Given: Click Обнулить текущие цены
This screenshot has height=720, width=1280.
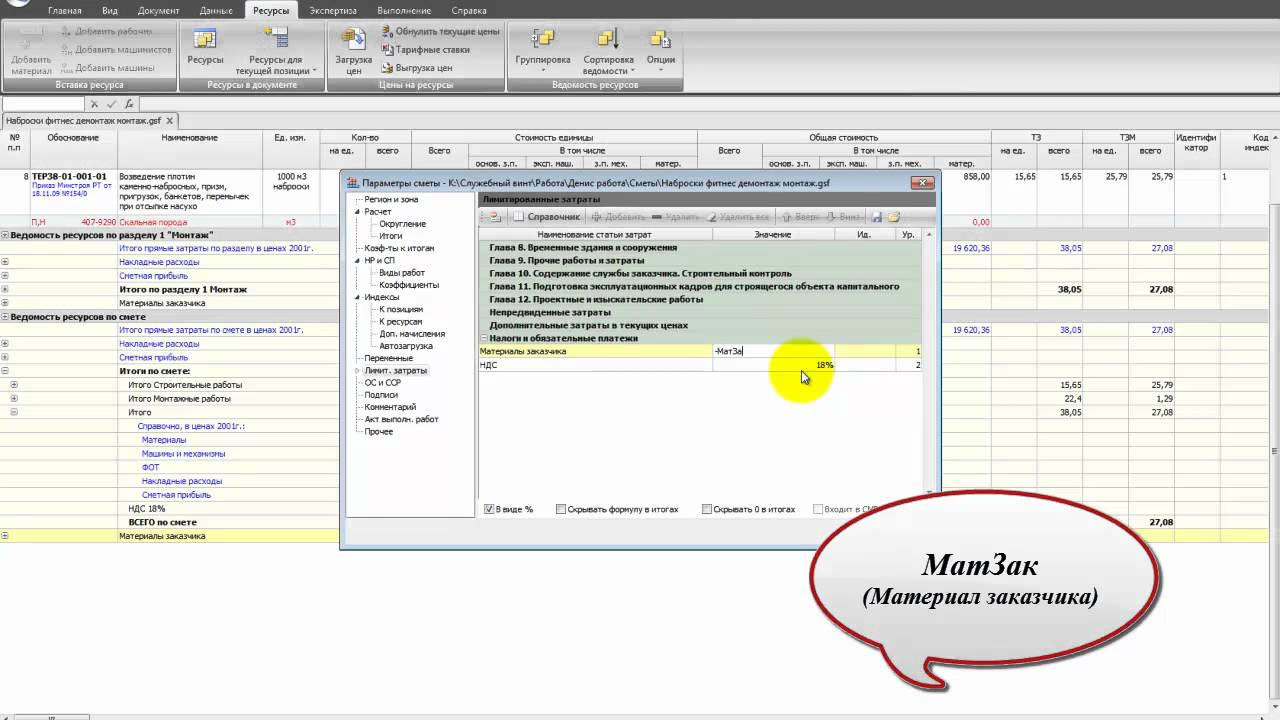Looking at the screenshot, I should (x=440, y=32).
